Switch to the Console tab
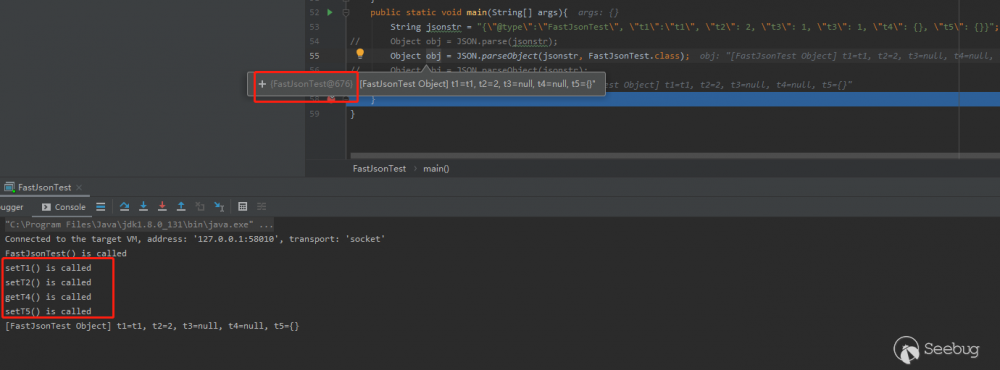1000x370 pixels. [x=64, y=207]
